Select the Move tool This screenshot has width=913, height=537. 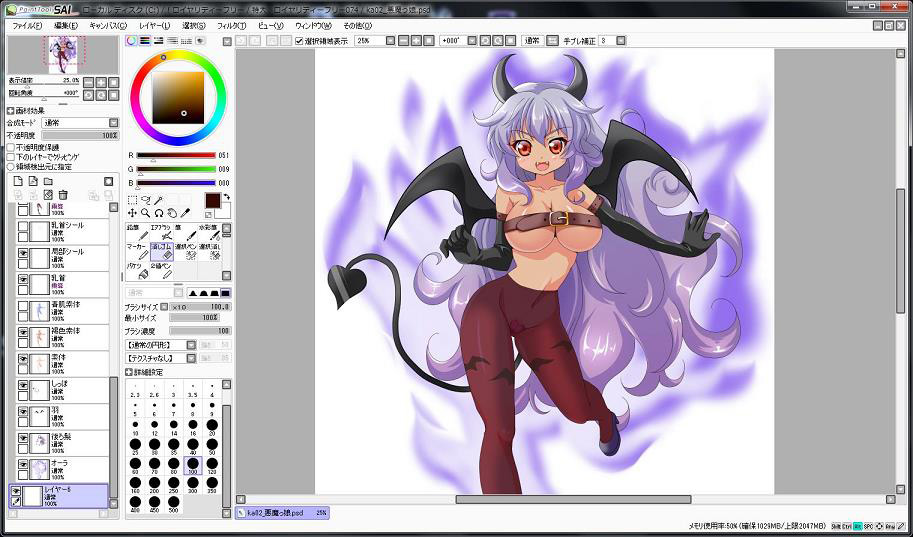(133, 213)
